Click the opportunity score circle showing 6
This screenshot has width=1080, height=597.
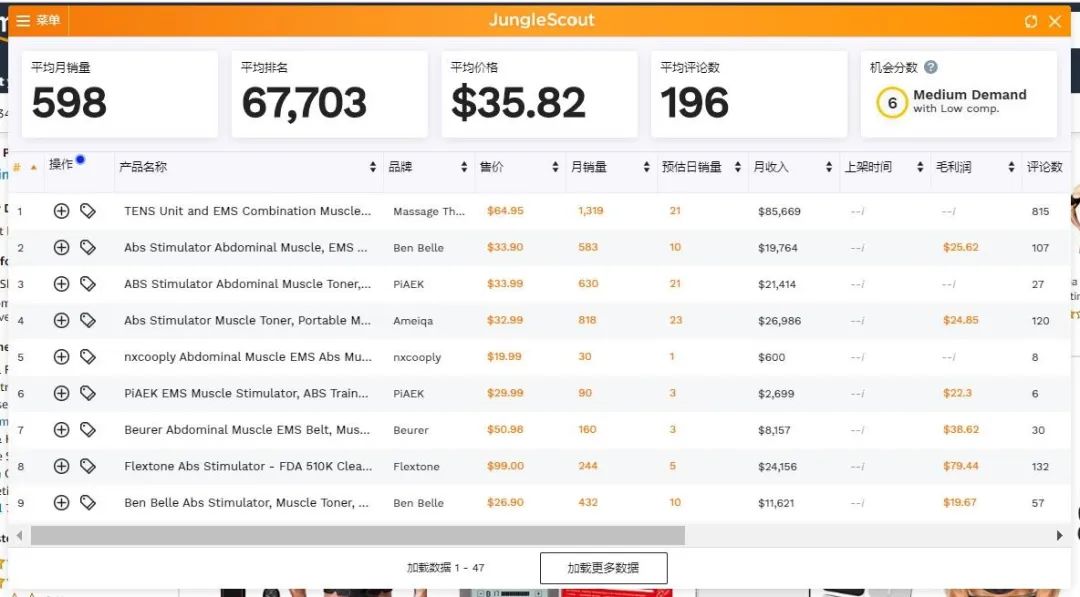[x=892, y=103]
